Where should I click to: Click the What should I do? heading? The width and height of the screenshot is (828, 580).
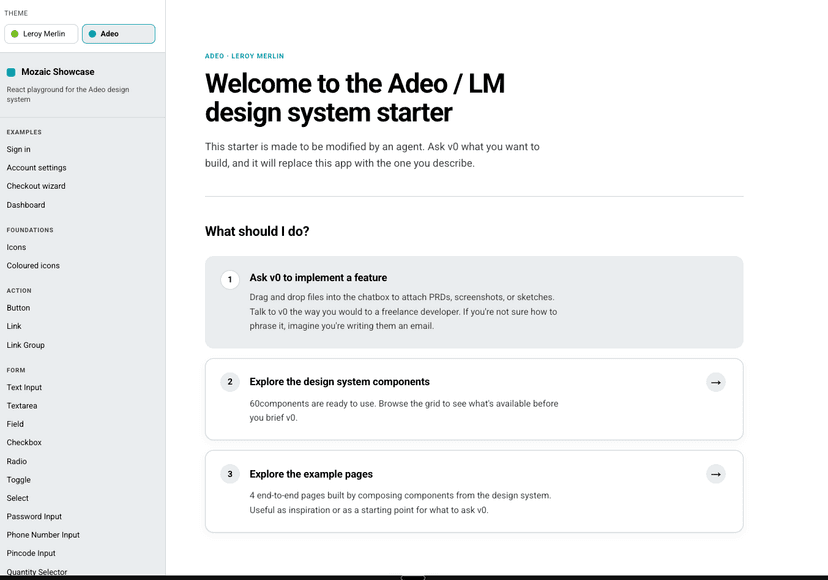tap(257, 231)
